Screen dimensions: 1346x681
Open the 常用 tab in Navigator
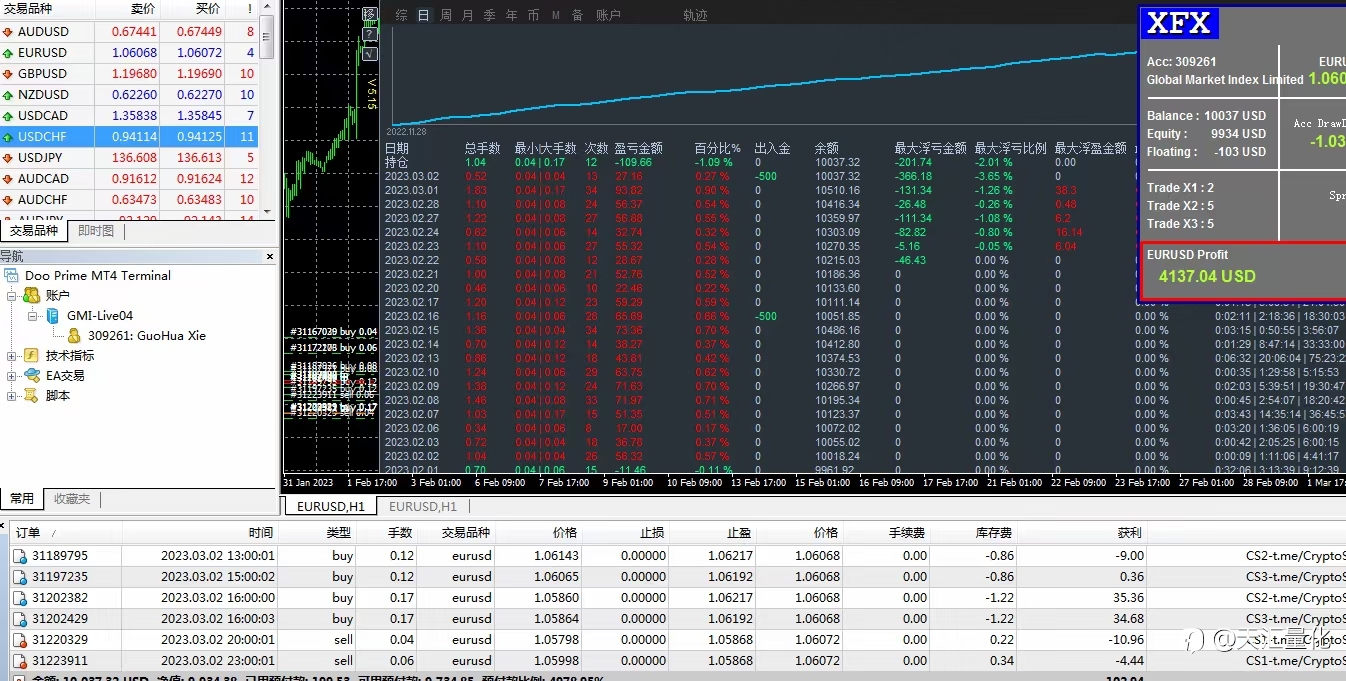coord(21,498)
